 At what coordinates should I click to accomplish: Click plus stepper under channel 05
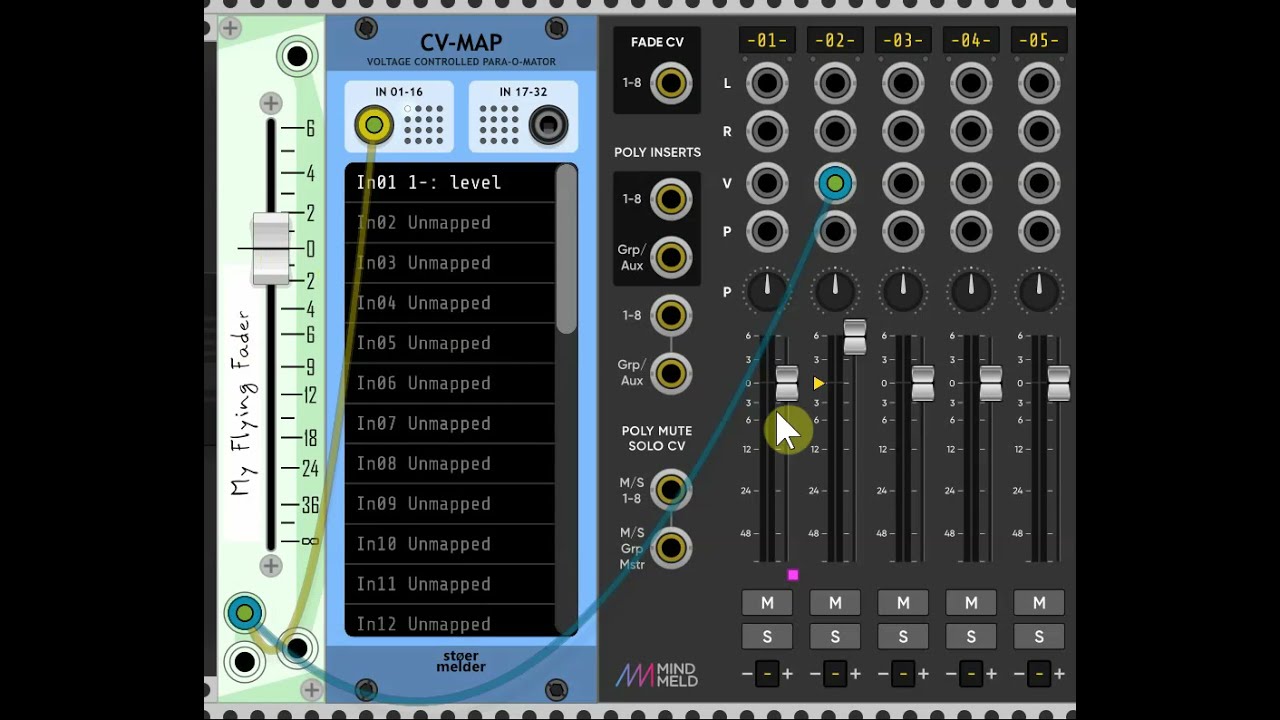pyautogui.click(x=1059, y=674)
